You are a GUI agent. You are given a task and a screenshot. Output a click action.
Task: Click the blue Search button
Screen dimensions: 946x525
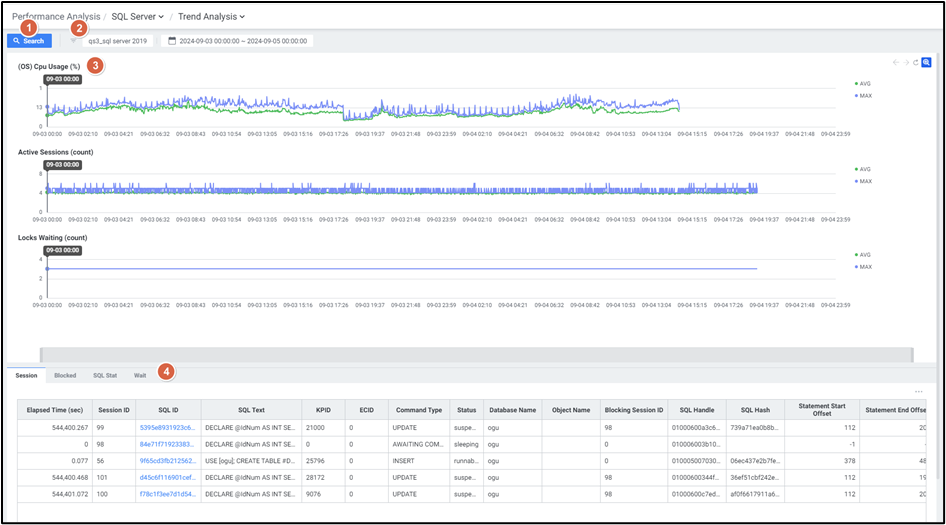[x=29, y=41]
